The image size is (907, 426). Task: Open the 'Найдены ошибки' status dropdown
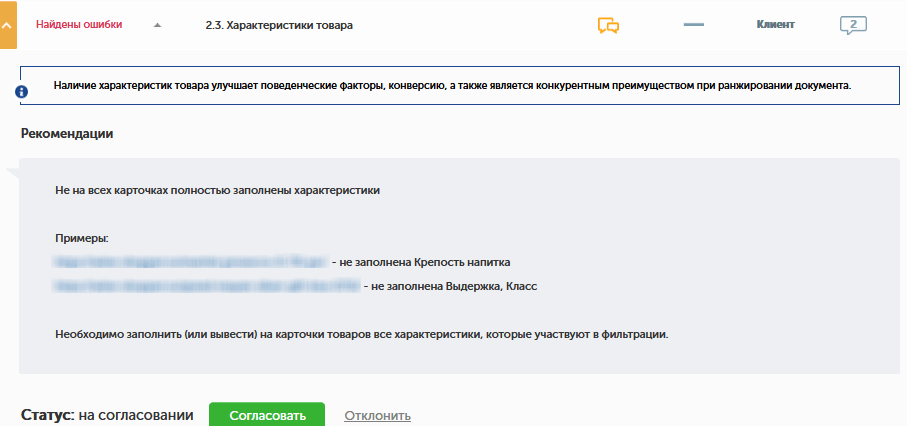(79, 25)
